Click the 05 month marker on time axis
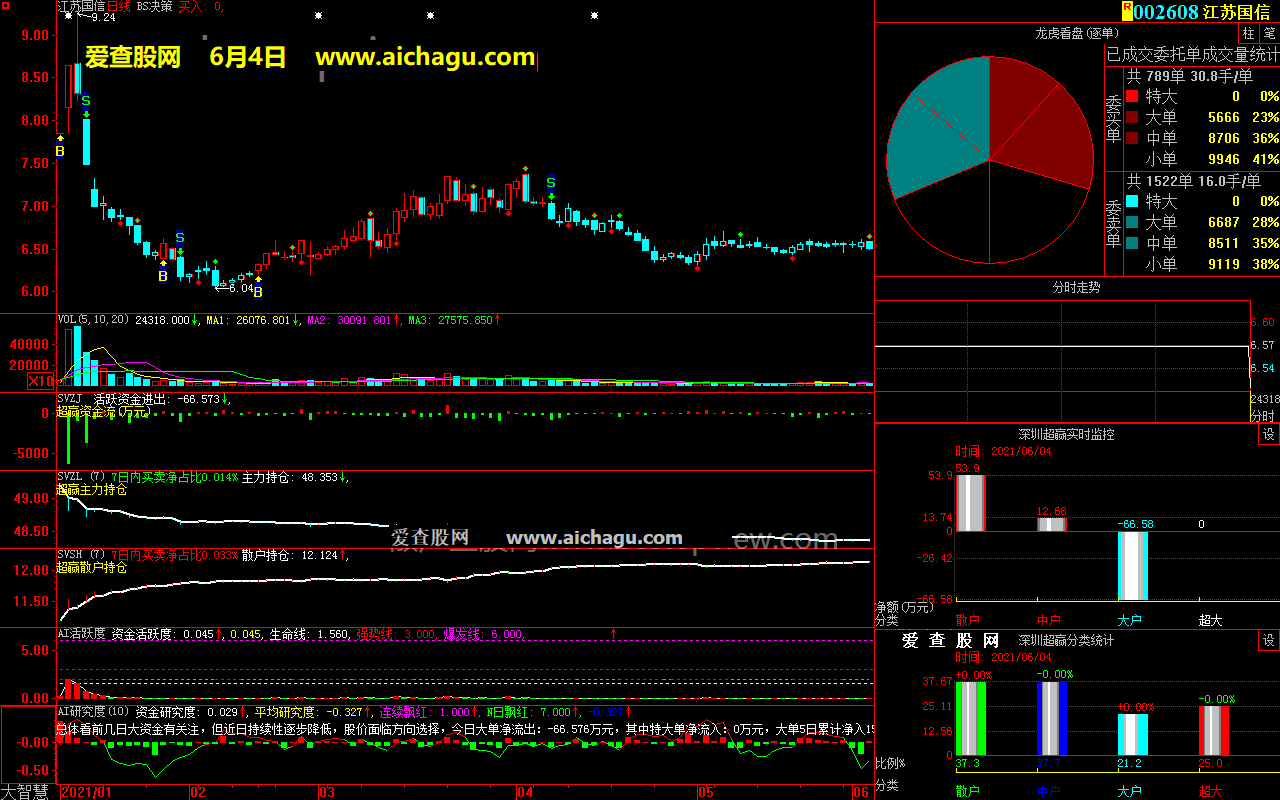The width and height of the screenshot is (1280, 800). tap(706, 792)
